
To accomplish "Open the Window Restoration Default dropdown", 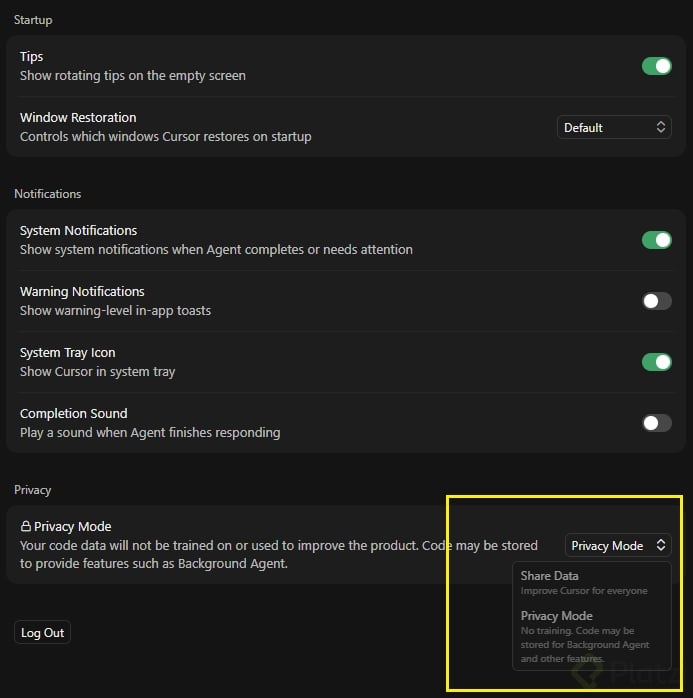I will (614, 128).
